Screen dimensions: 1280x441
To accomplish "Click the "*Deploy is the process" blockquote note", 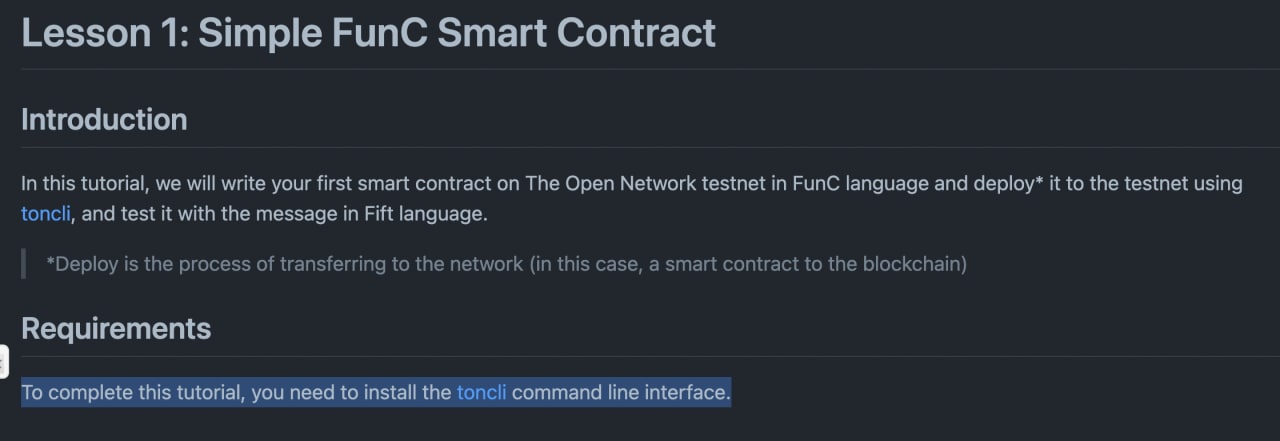I will tap(506, 264).
